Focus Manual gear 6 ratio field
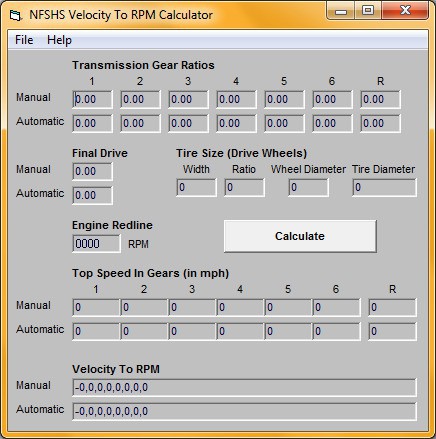 [332, 99]
